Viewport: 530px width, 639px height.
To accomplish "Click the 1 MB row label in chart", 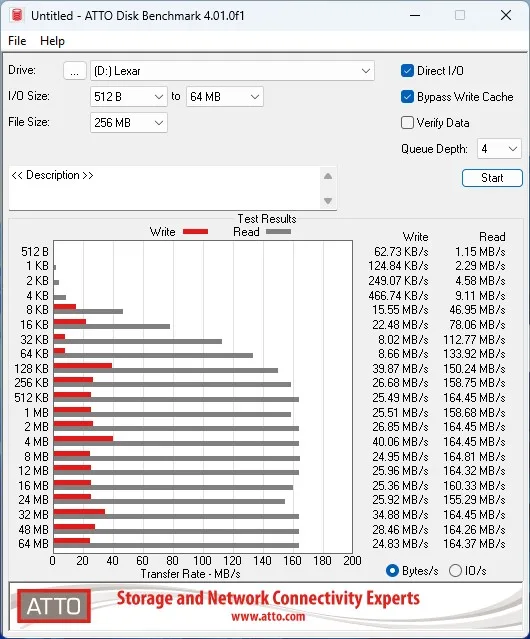I will [36, 413].
